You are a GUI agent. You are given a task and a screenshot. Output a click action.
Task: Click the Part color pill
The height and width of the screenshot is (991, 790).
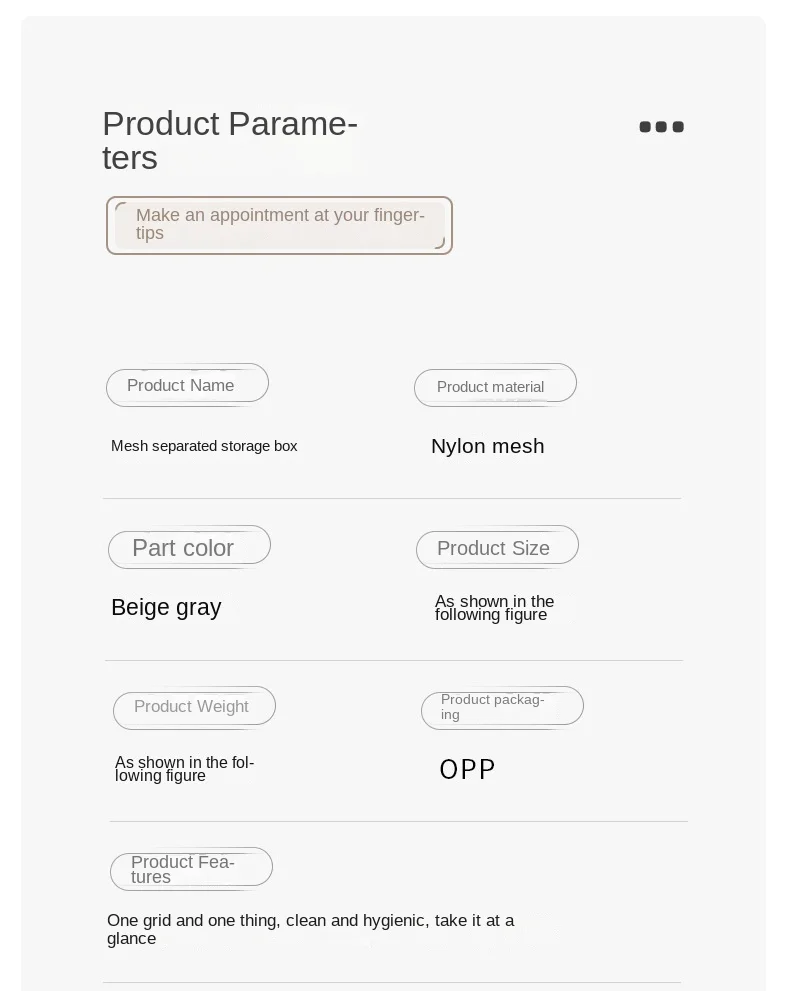(190, 547)
